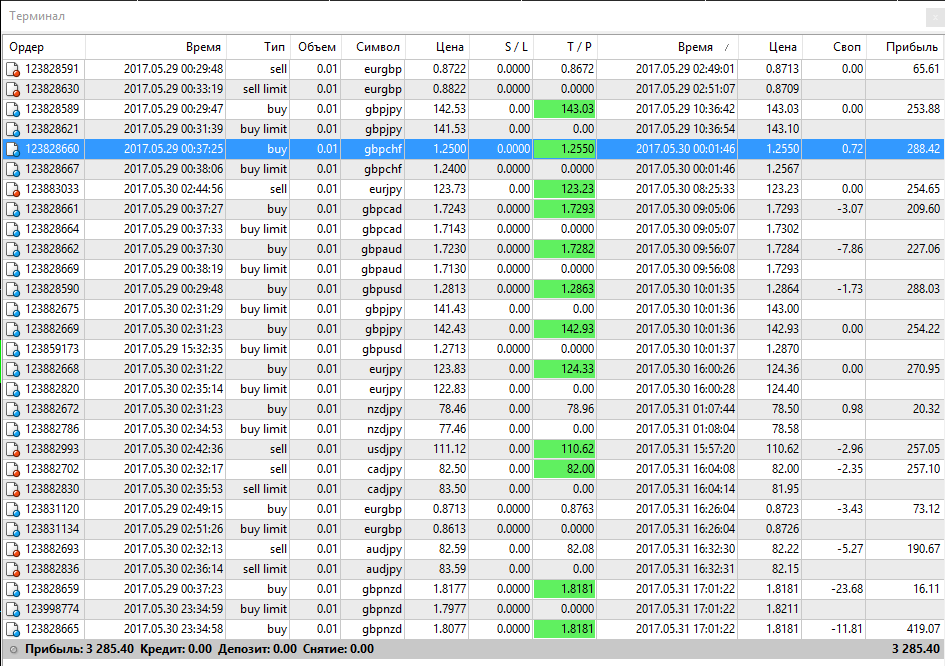Click profit 288.42 in highlighted gbpchf row

(x=923, y=149)
